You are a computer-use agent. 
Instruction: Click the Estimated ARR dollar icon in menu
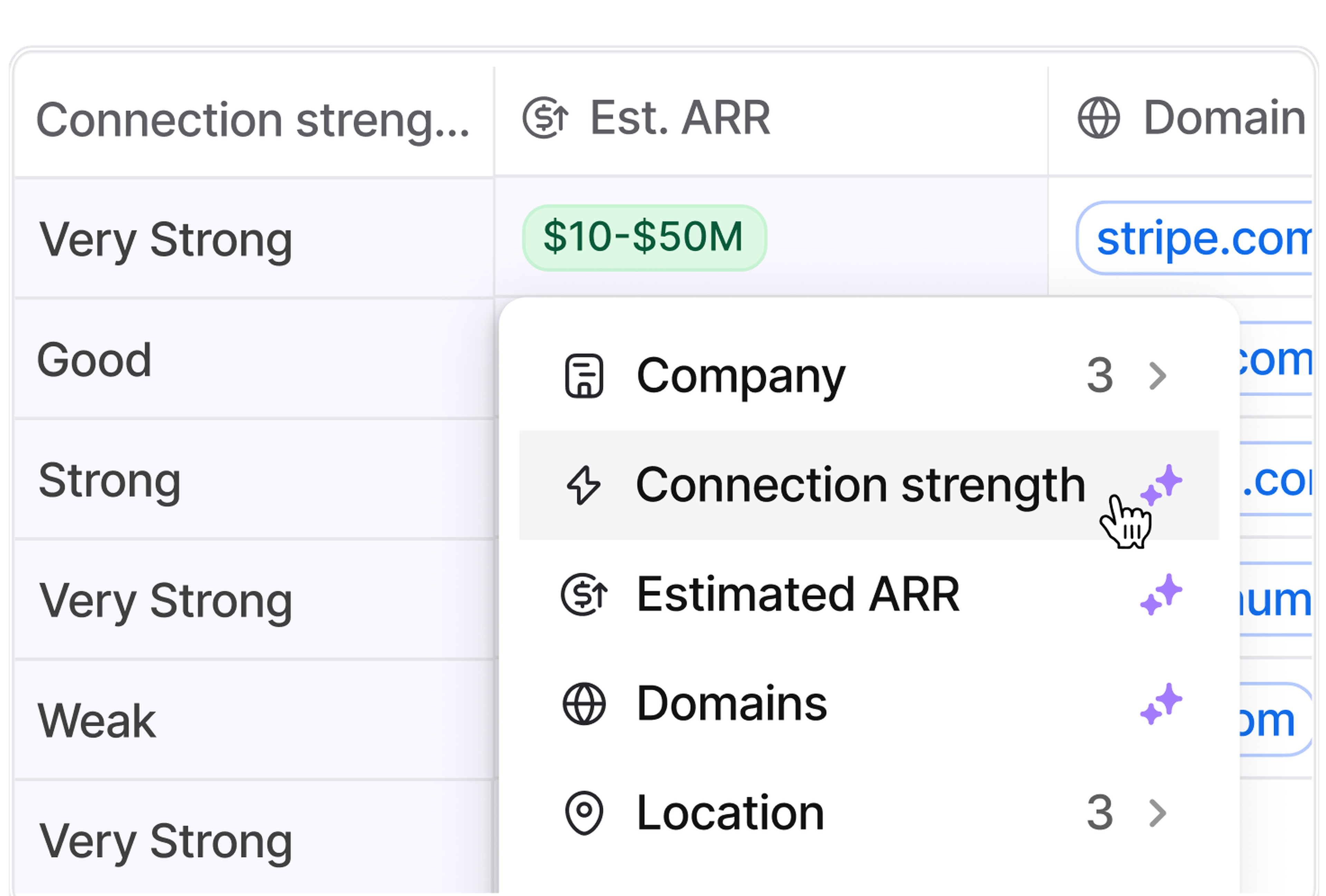(x=584, y=595)
